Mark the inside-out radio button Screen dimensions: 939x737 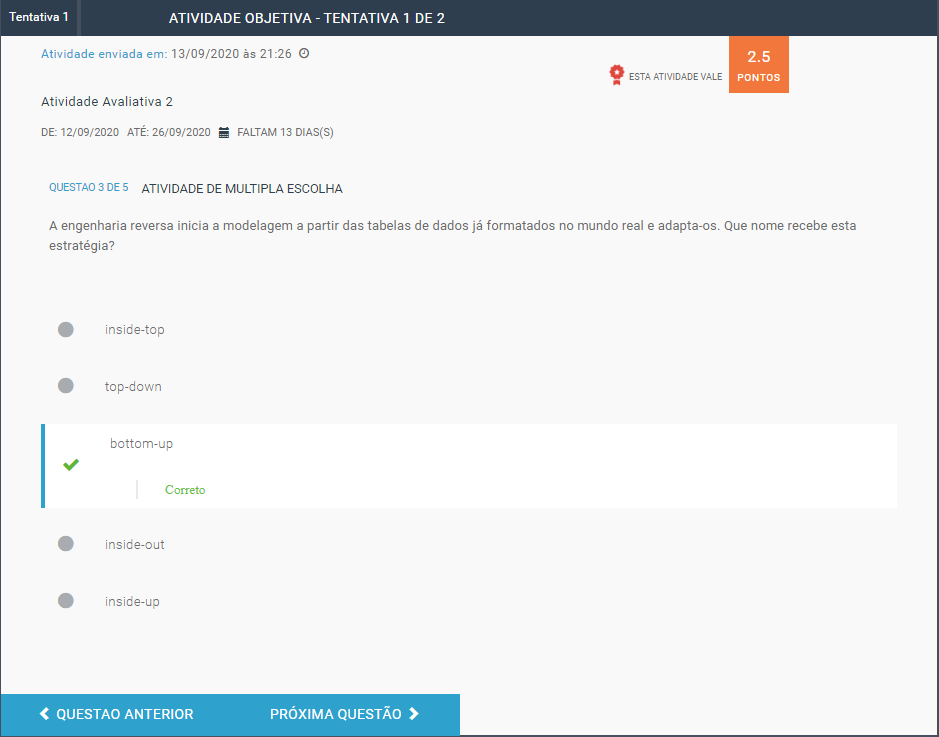click(x=66, y=544)
